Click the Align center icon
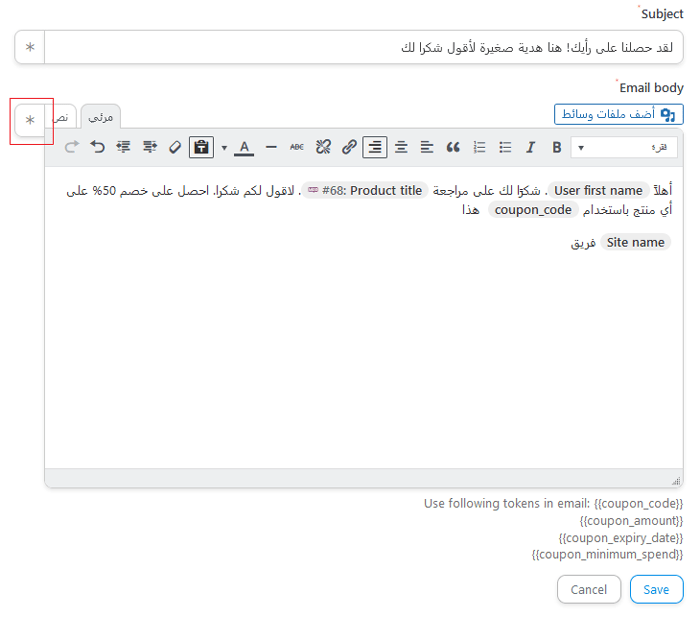The height and width of the screenshot is (617, 700). tap(401, 147)
